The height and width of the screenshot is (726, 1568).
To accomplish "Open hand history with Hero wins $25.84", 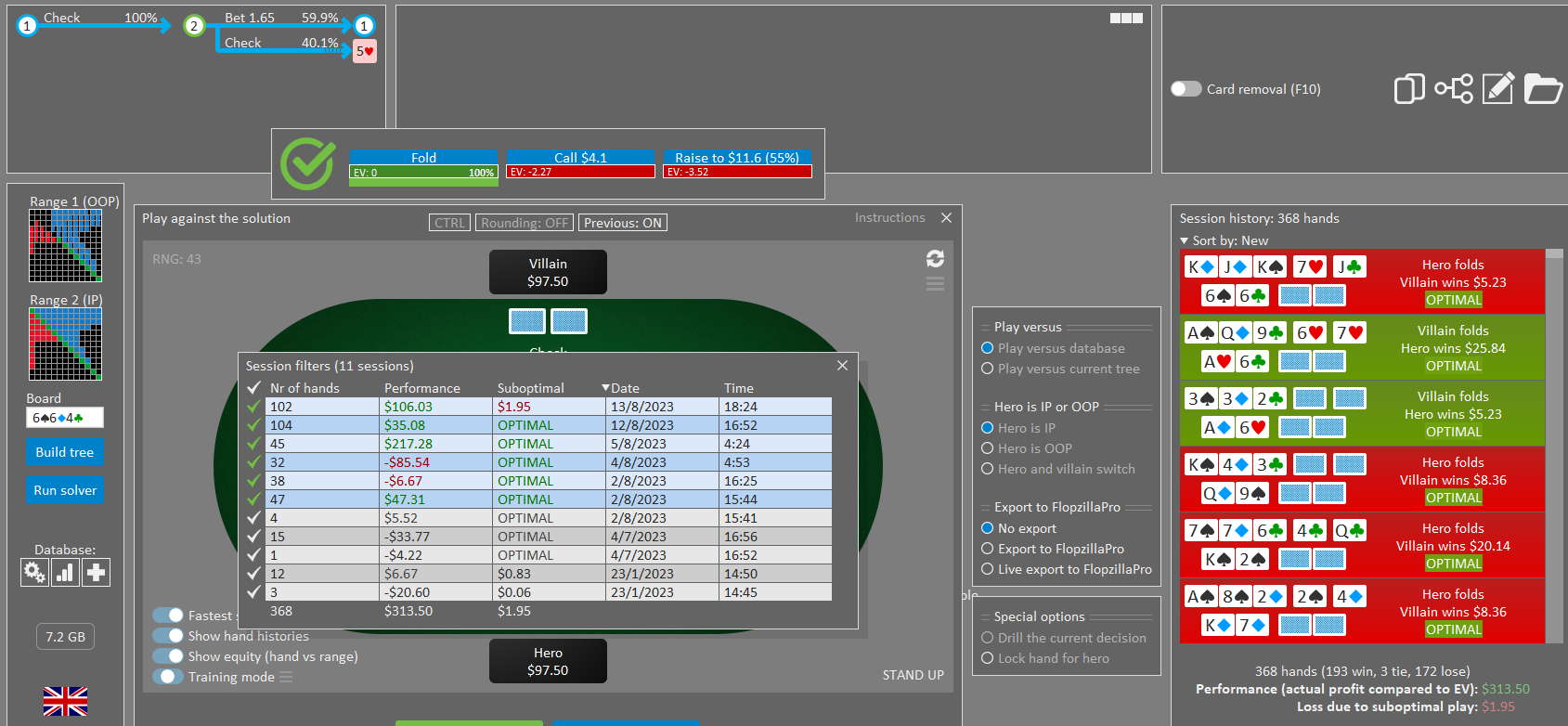I will pyautogui.click(x=1362, y=347).
